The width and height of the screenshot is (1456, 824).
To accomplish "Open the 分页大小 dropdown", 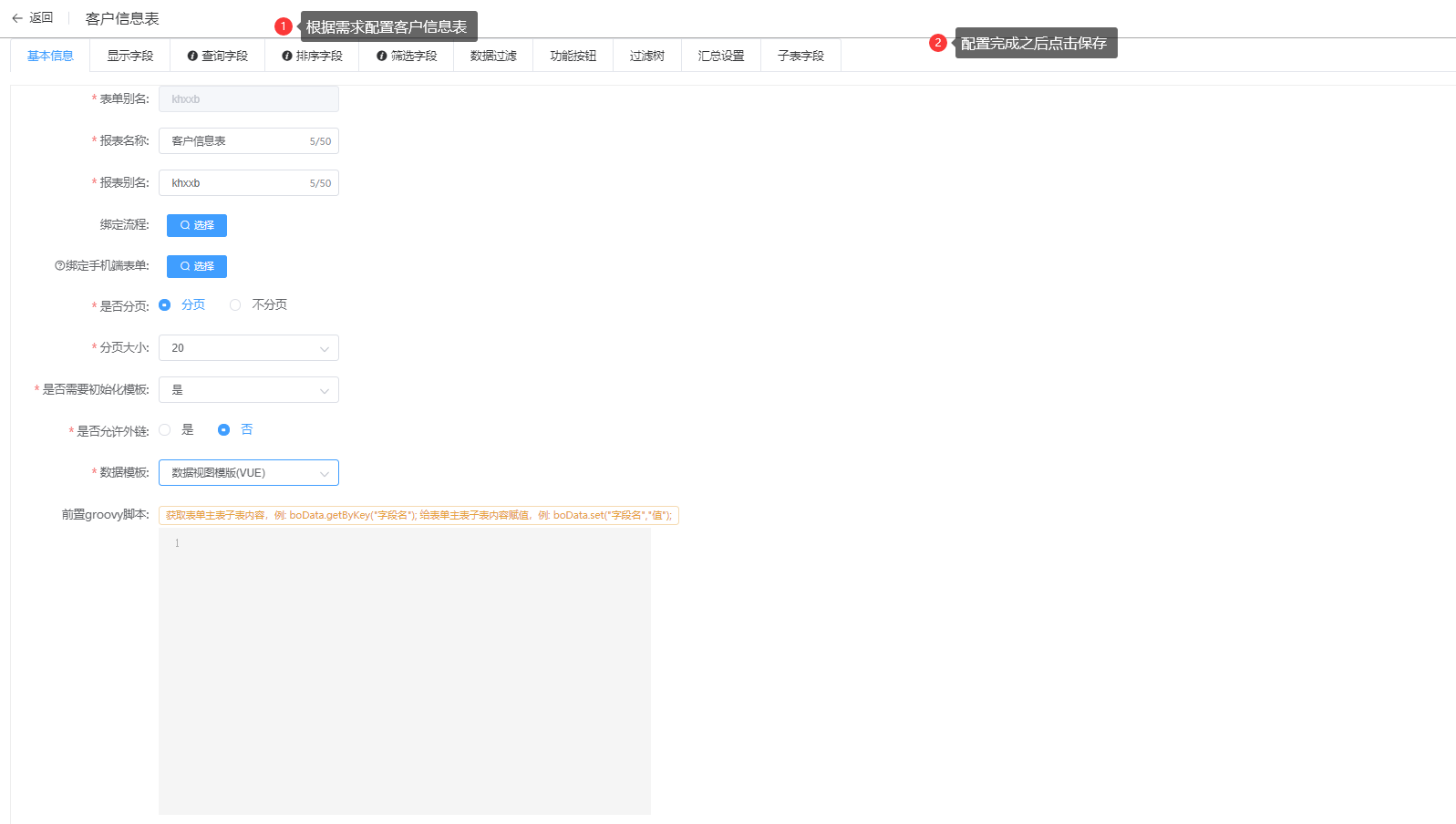I will [249, 348].
